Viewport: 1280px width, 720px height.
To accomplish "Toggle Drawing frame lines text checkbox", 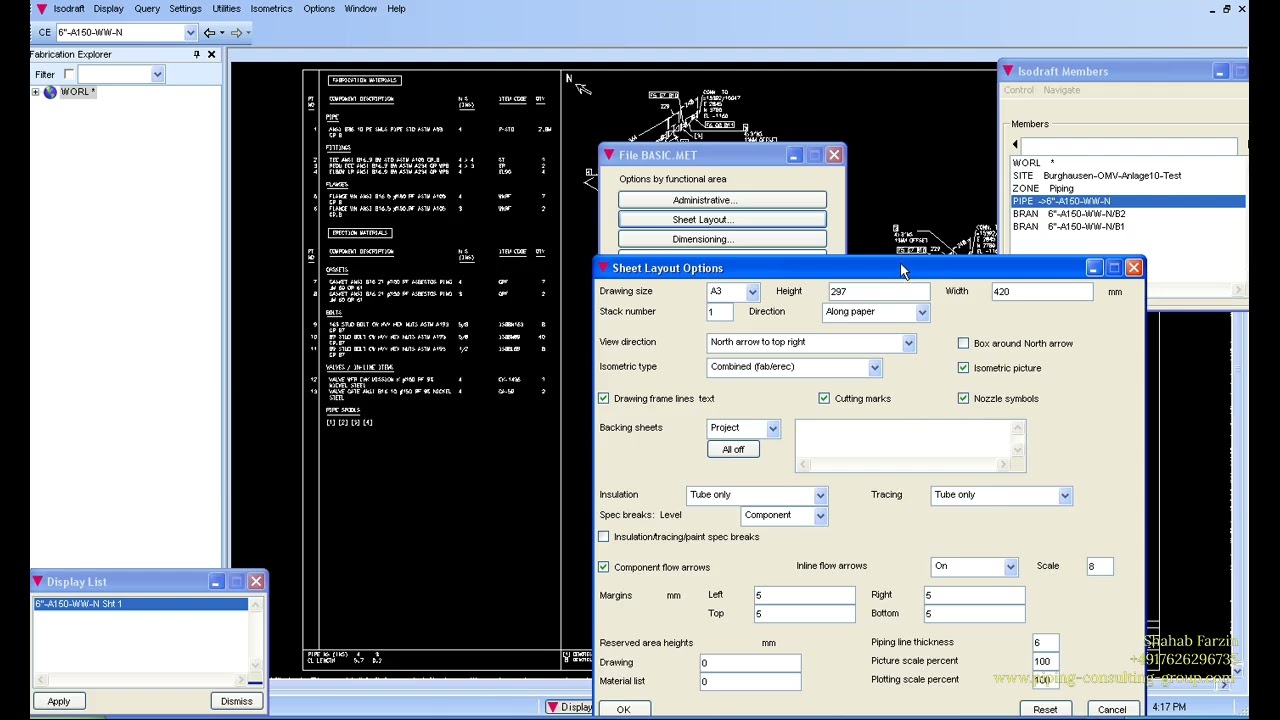I will click(604, 399).
